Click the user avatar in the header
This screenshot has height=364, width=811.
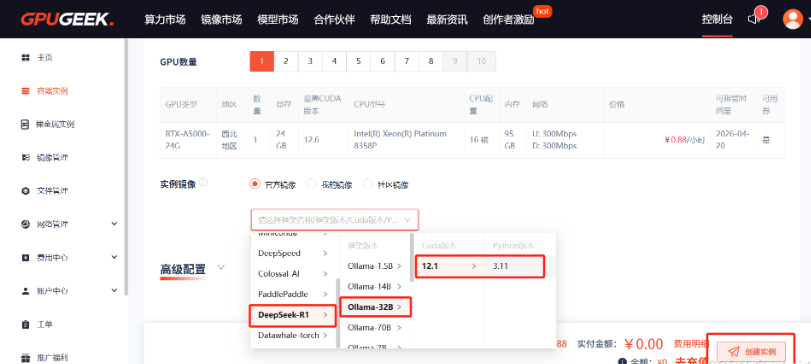[792, 19]
